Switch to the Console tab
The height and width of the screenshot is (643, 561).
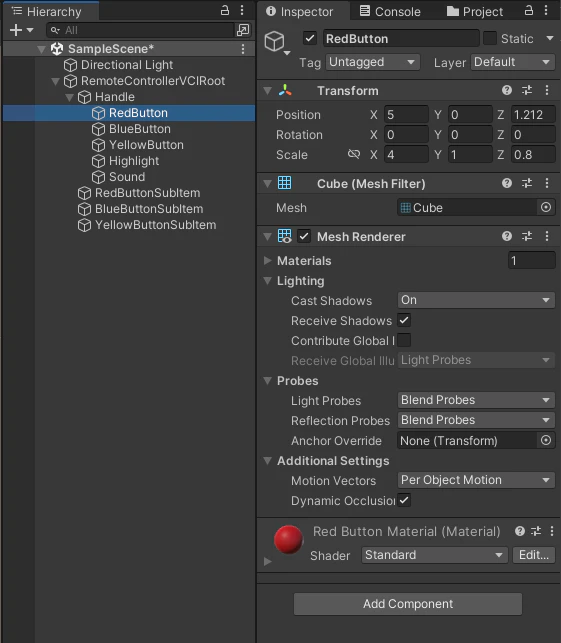pos(390,11)
